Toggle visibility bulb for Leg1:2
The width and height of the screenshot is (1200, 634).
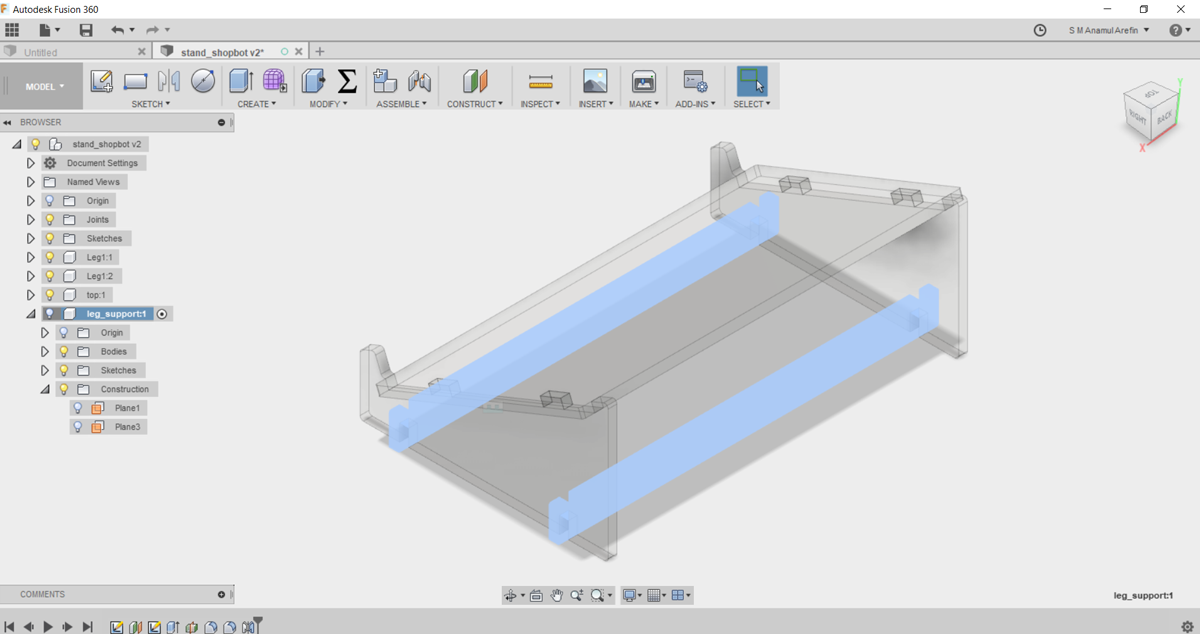point(50,276)
